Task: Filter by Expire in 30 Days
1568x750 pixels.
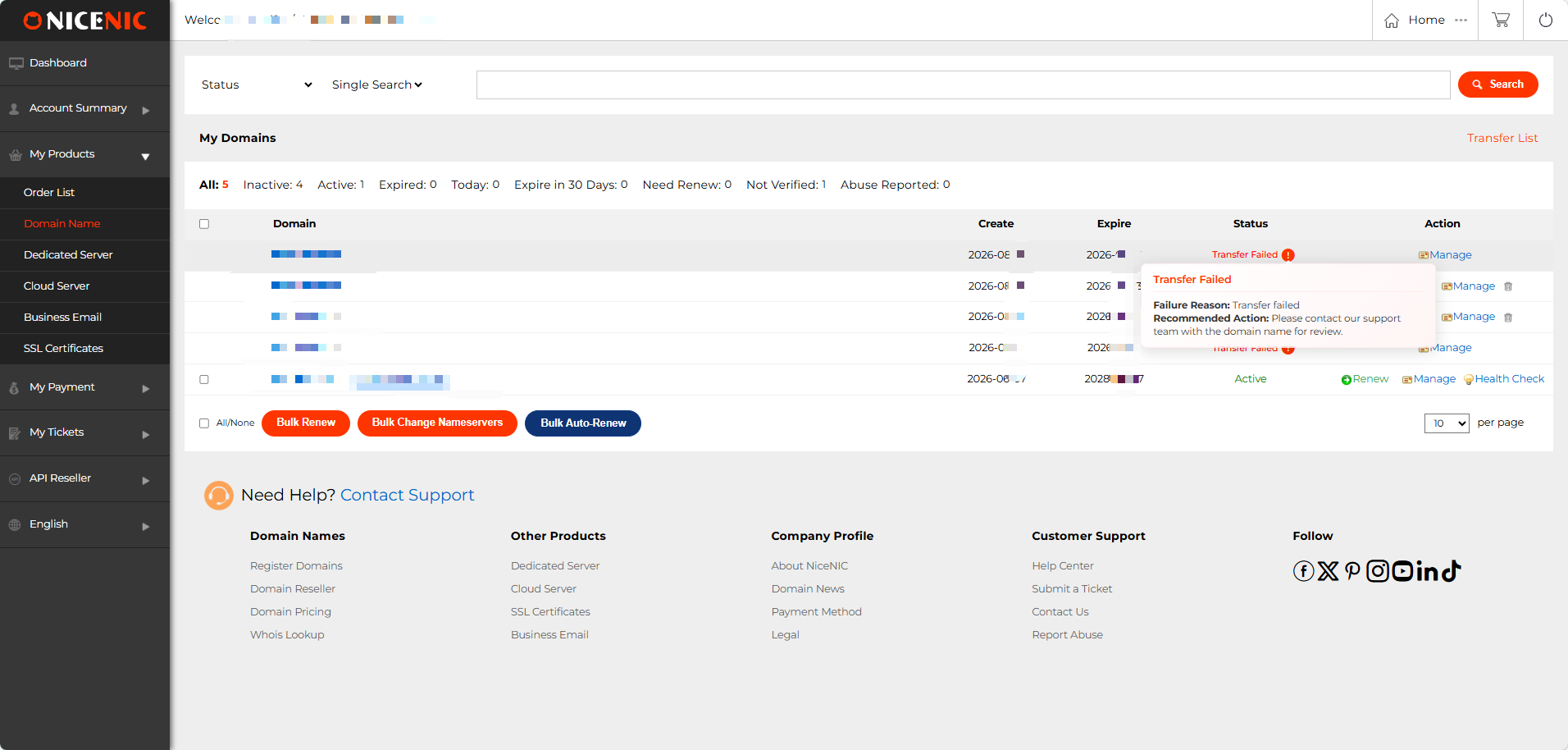Action: tap(571, 185)
